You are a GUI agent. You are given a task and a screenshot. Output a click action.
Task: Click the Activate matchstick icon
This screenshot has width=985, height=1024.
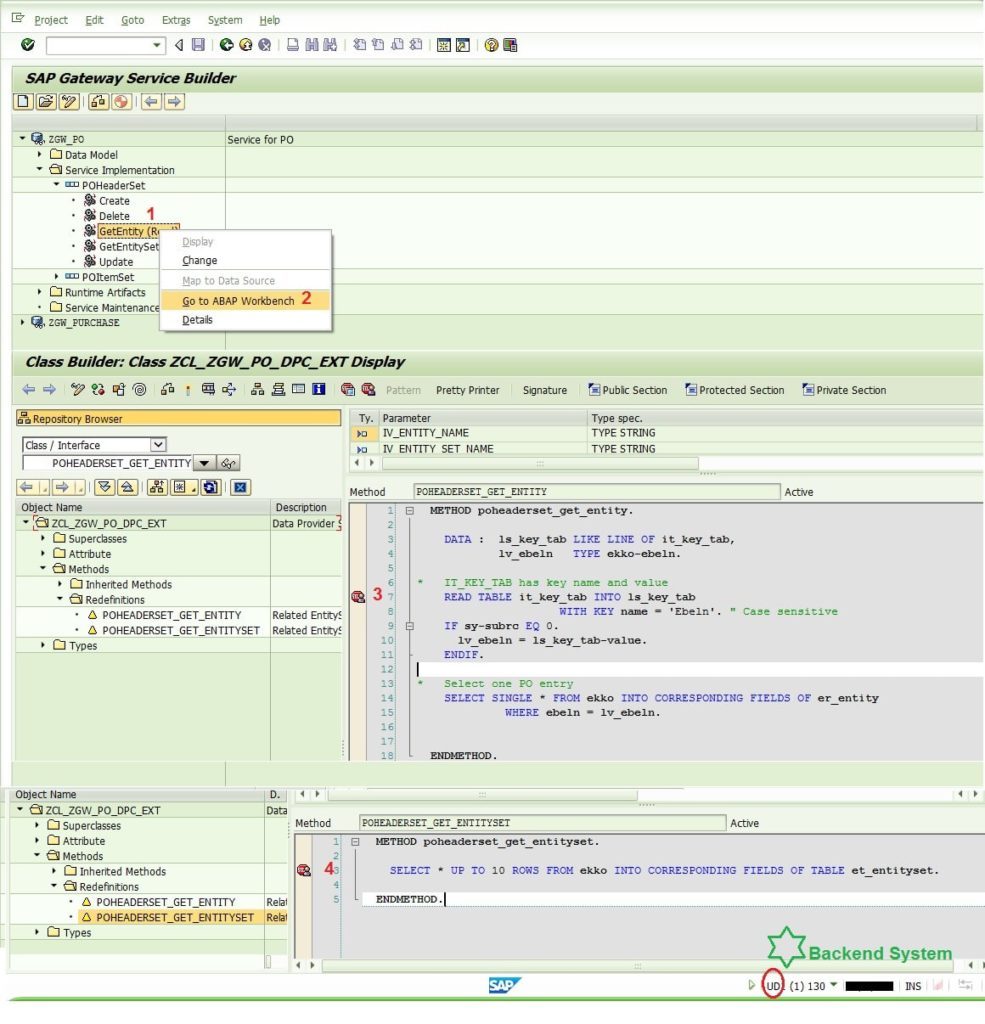(188, 389)
